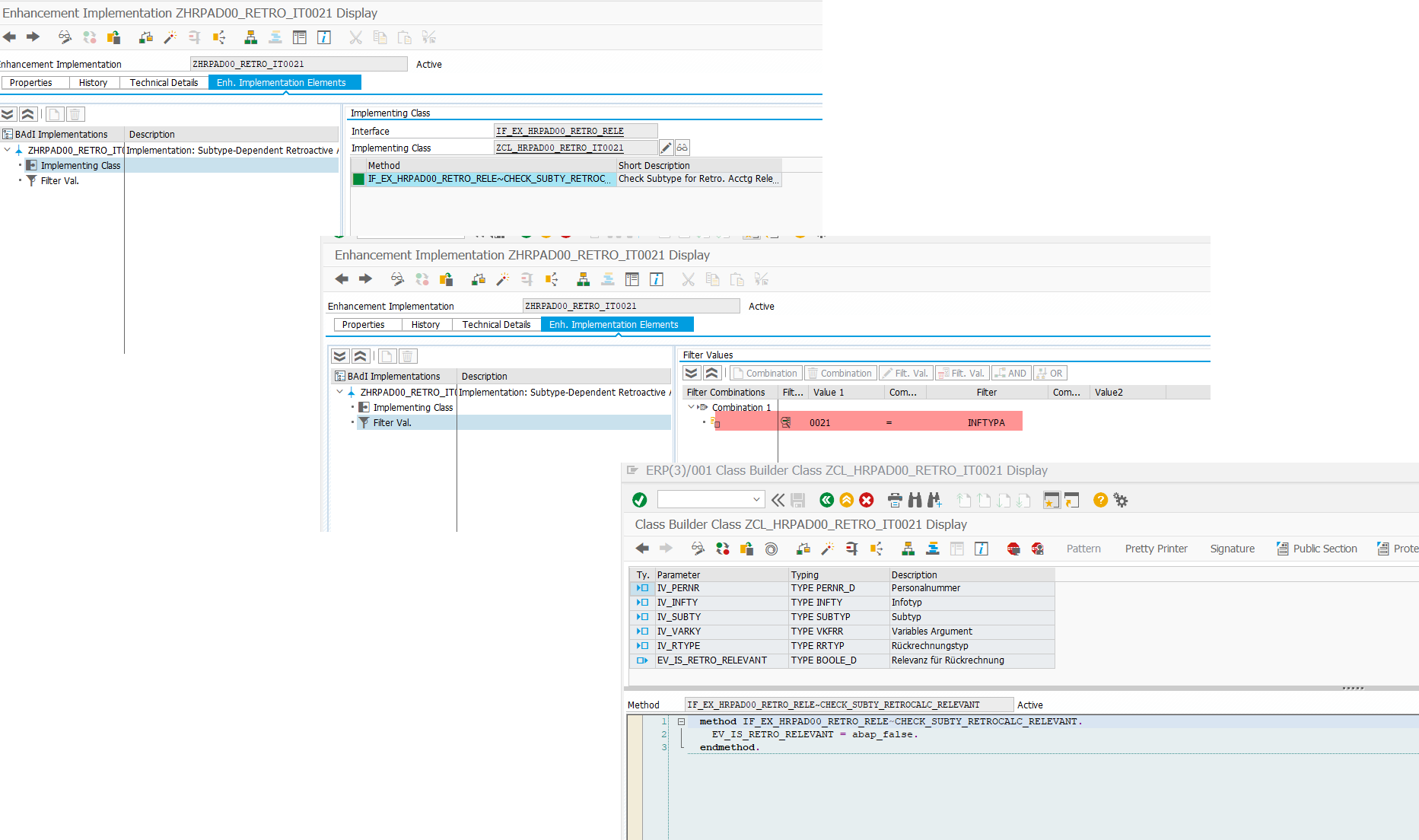Select Filter Val. in the top window tree
The height and width of the screenshot is (840, 1419).
59,181
